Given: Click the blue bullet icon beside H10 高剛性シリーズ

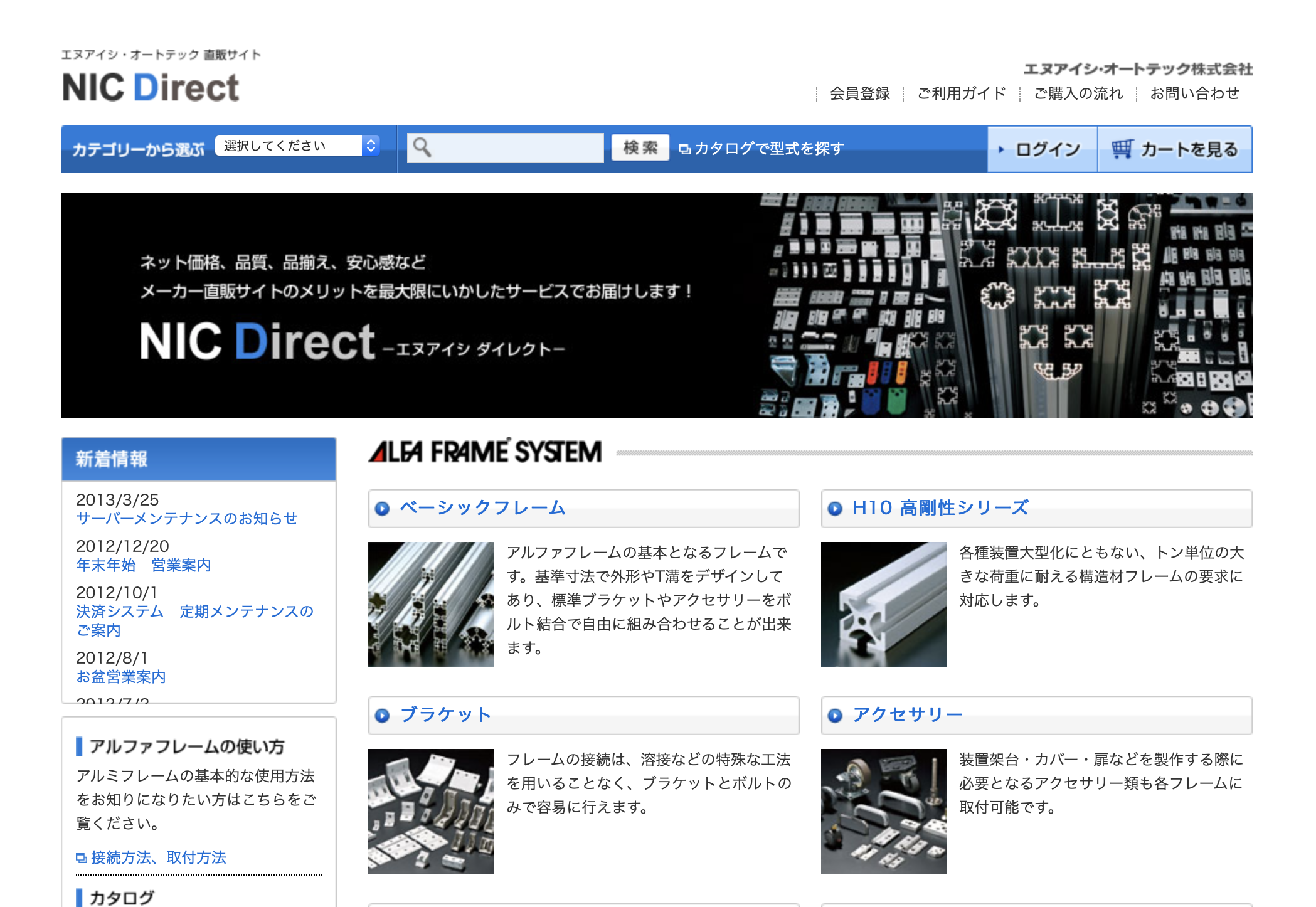Looking at the screenshot, I should point(835,508).
